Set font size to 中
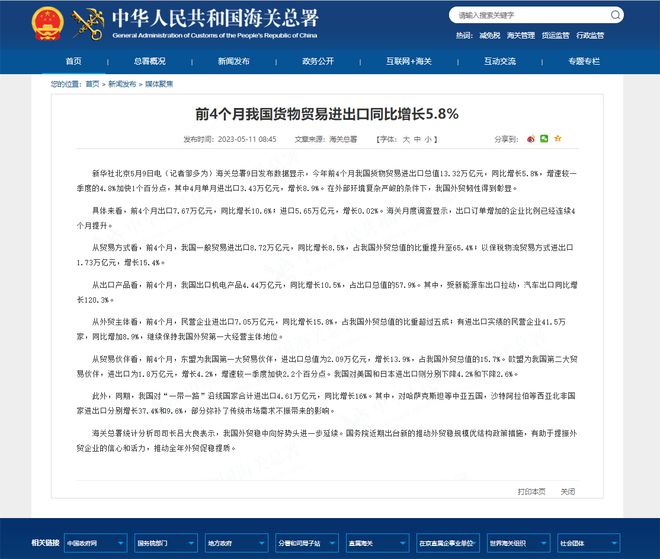 coord(417,139)
